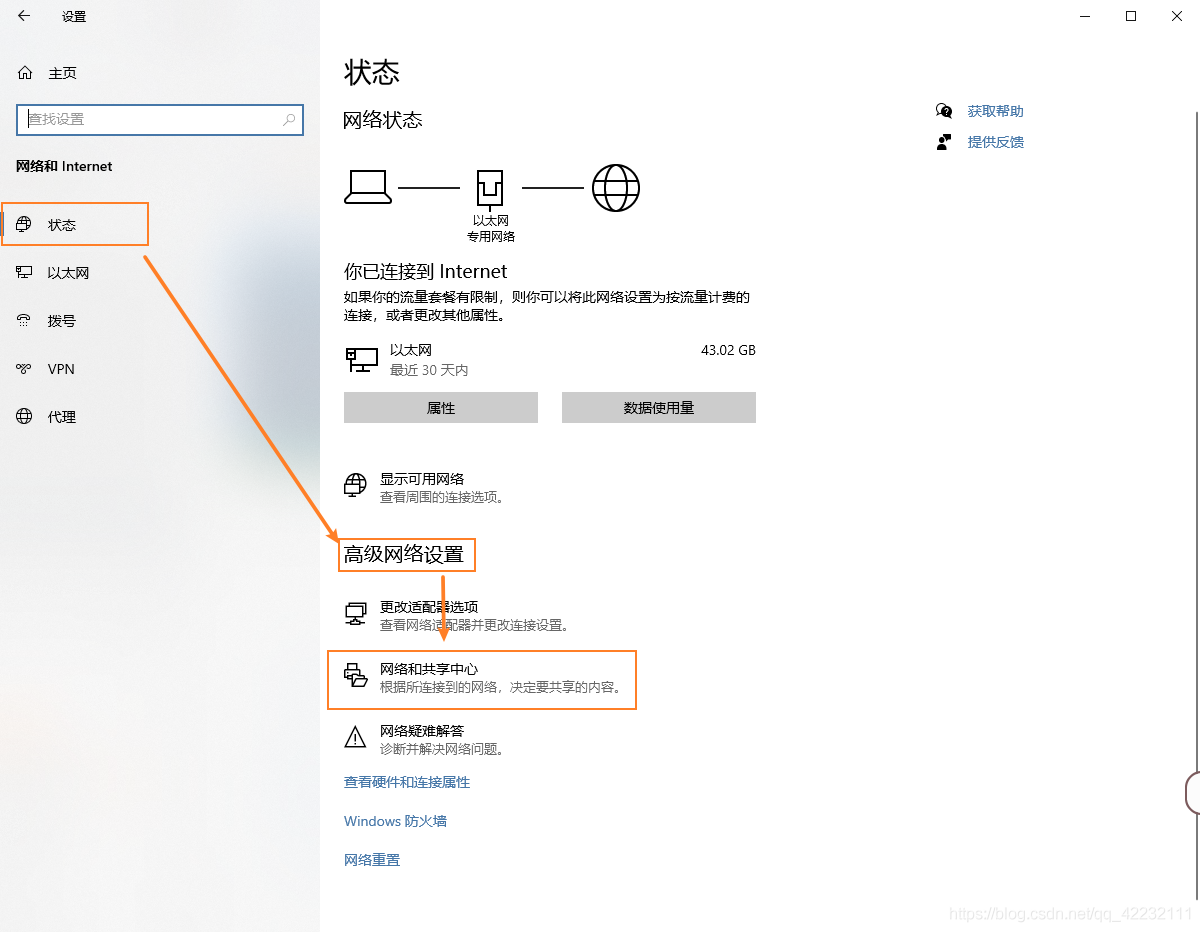1200x932 pixels.
Task: Click the 数据使用量 button
Action: coord(659,408)
